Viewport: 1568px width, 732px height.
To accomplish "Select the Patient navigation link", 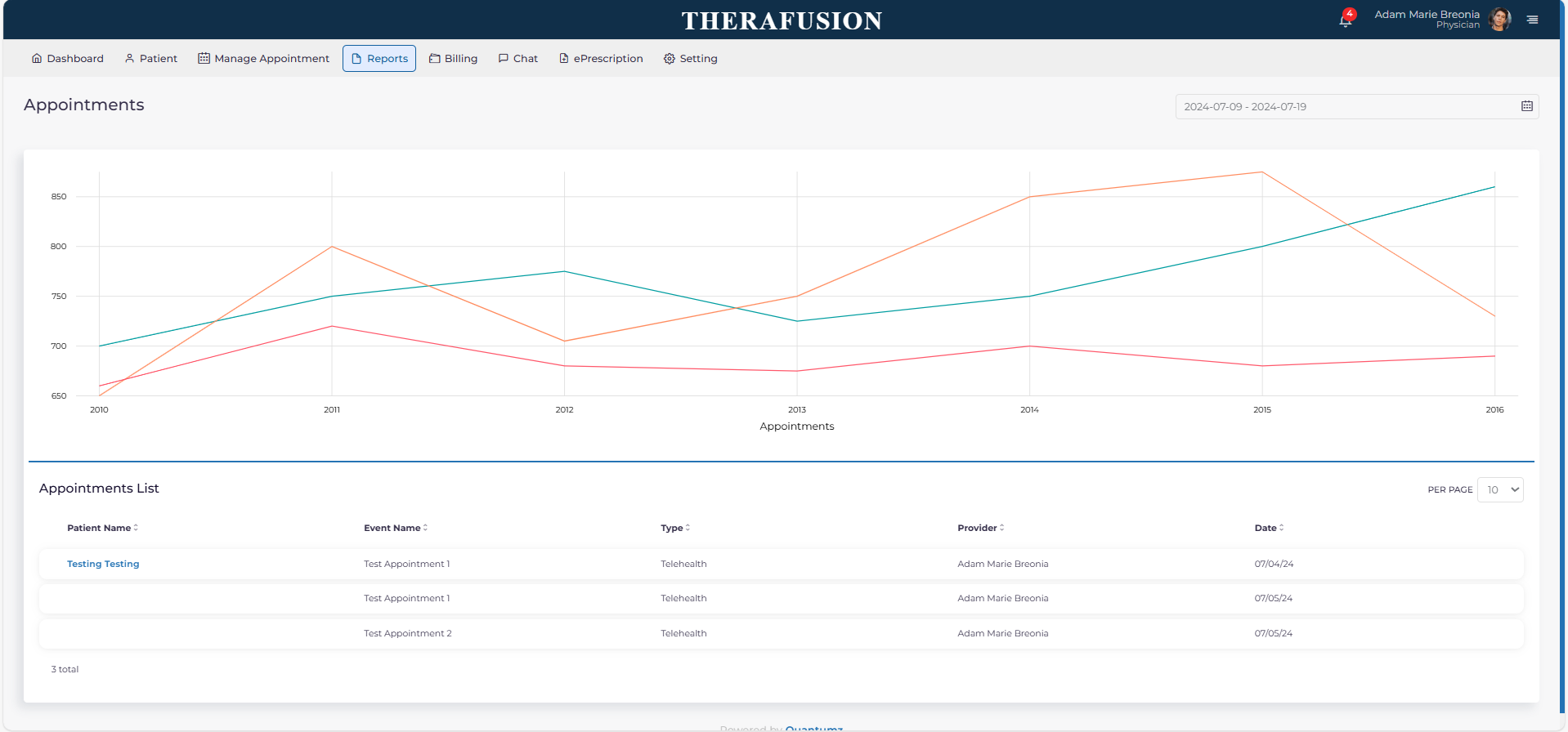I will tap(151, 59).
